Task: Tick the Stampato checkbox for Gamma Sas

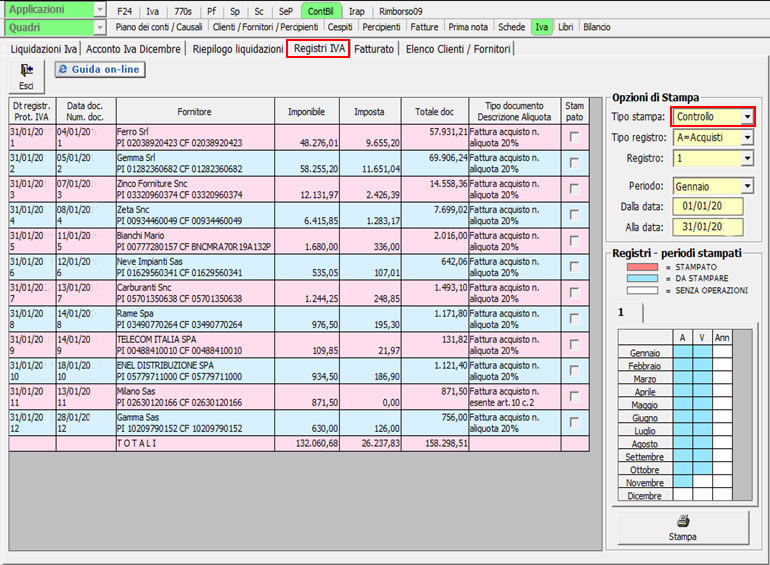Action: (x=574, y=423)
